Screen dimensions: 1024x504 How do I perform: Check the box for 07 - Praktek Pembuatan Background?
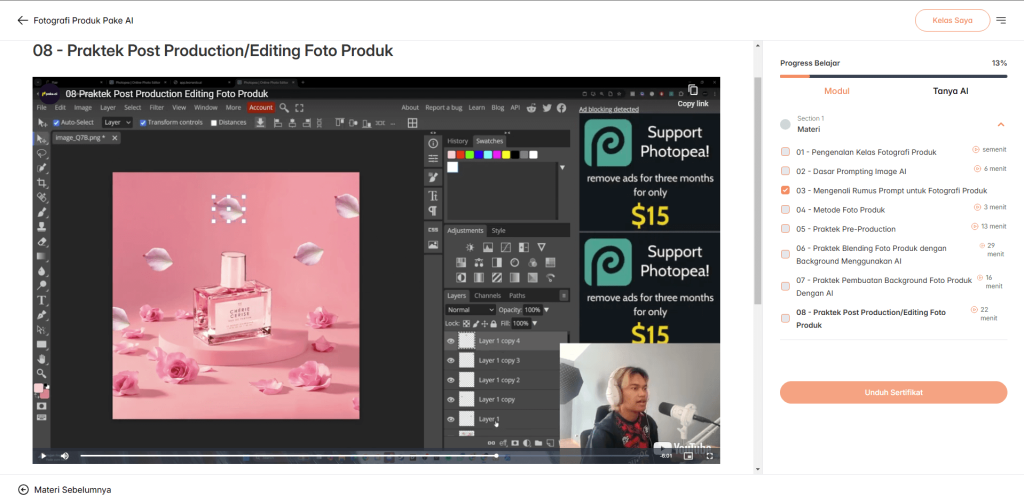785,286
